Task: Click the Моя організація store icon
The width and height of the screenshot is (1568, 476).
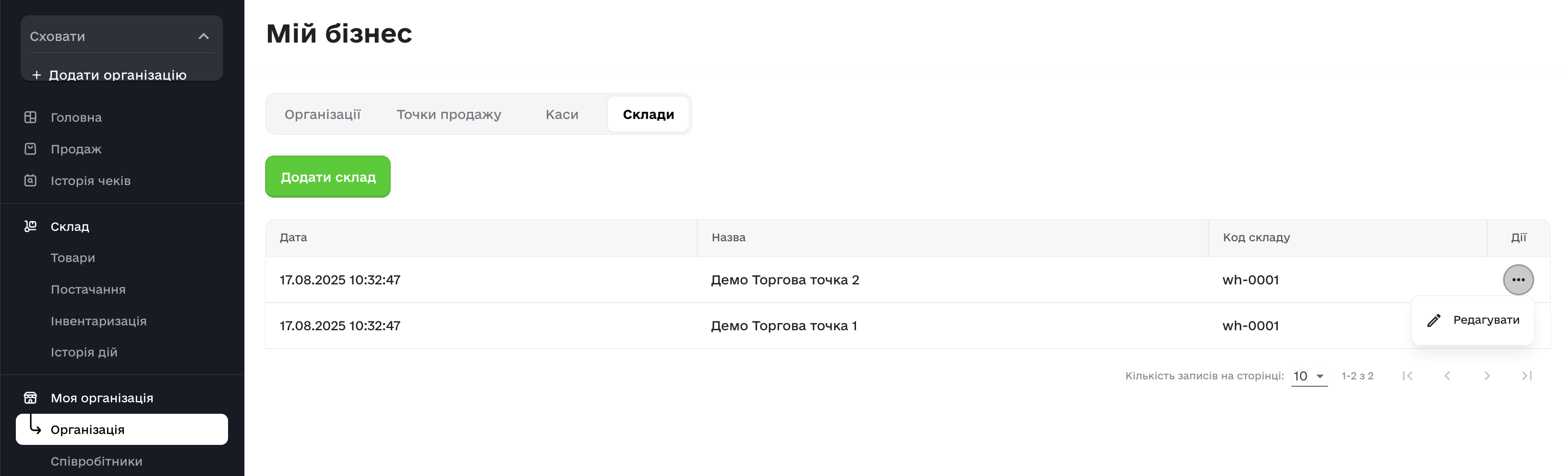Action: pyautogui.click(x=31, y=397)
